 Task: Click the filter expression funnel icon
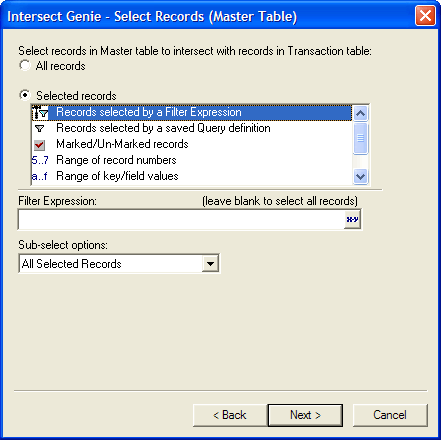point(40,112)
